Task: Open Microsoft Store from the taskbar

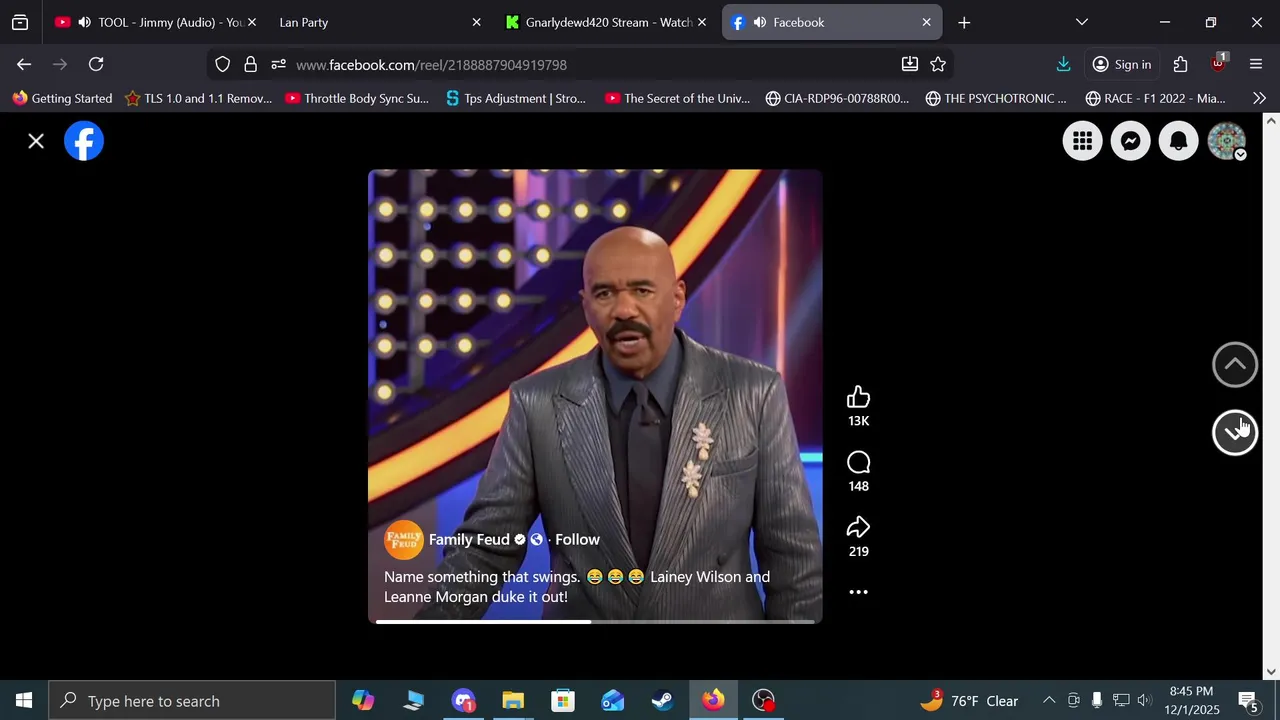Action: 563,701
